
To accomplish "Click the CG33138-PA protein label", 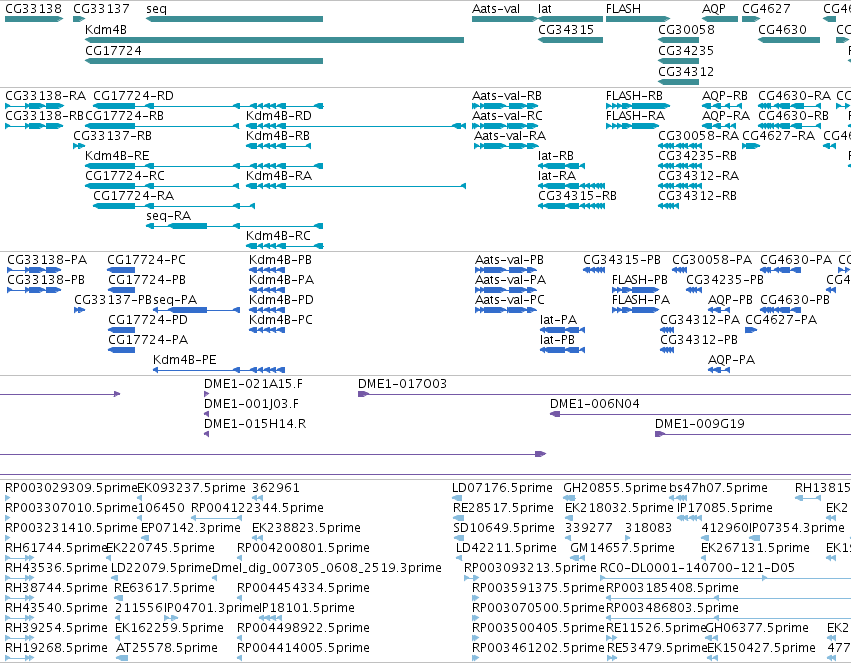I will pos(47,260).
